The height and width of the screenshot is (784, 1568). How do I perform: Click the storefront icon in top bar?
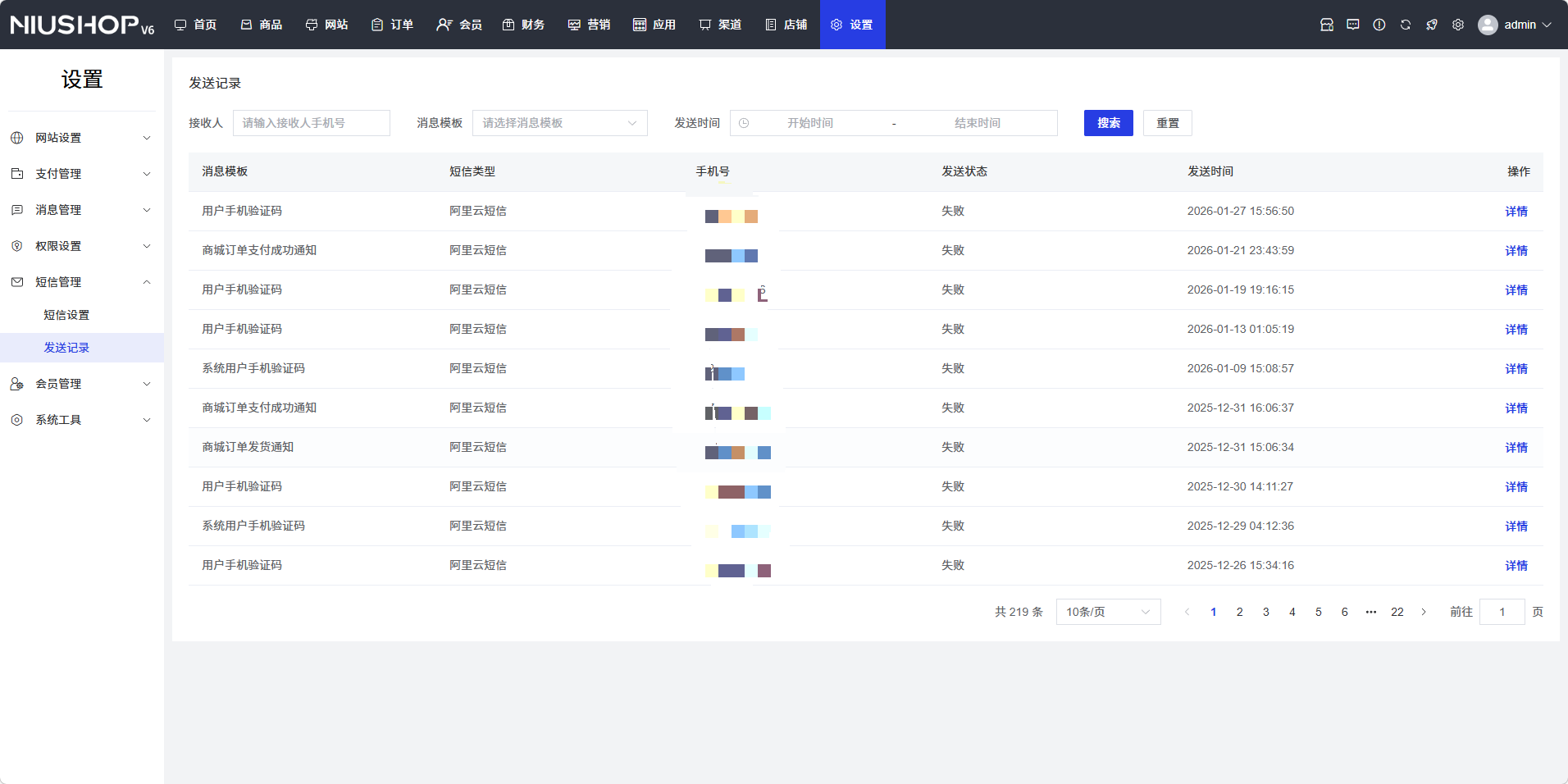[x=1327, y=25]
